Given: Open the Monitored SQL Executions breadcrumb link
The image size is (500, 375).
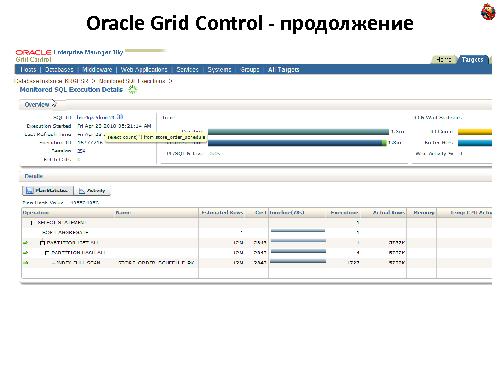Looking at the screenshot, I should tap(132, 81).
